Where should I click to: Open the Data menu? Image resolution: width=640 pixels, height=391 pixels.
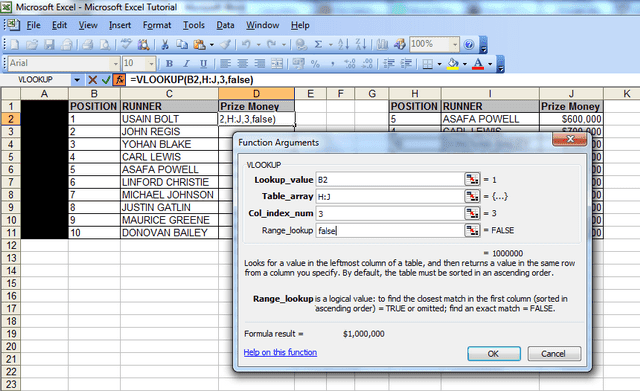click(225, 25)
